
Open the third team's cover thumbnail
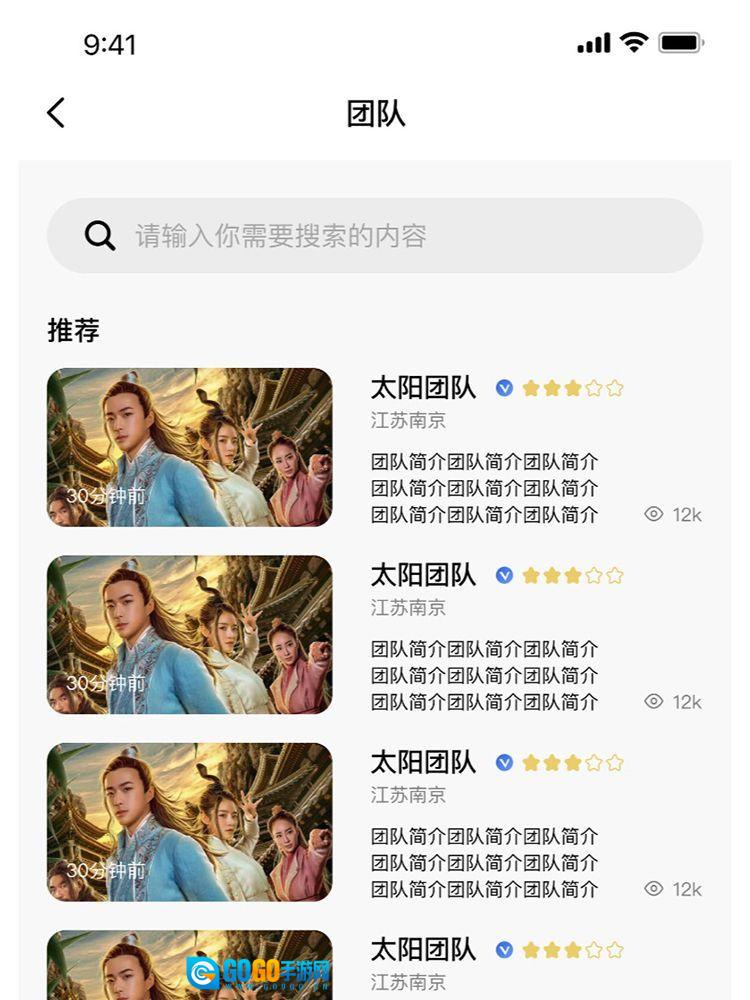(190, 822)
